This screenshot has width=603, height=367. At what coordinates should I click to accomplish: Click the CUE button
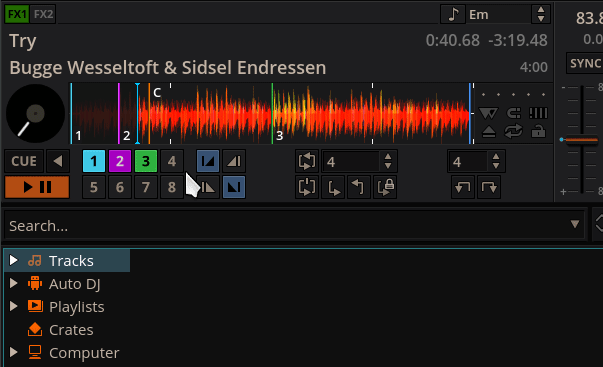click(x=24, y=161)
